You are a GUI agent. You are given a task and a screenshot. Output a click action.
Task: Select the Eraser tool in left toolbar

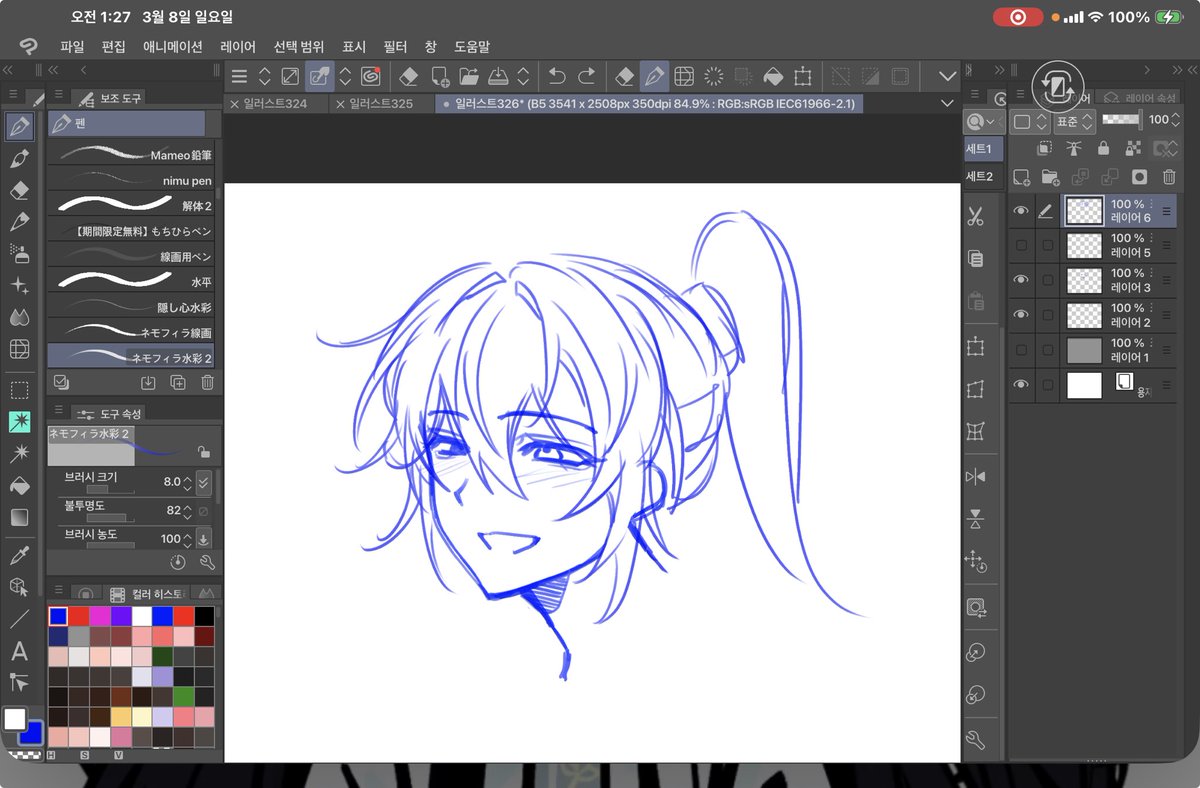pos(19,190)
